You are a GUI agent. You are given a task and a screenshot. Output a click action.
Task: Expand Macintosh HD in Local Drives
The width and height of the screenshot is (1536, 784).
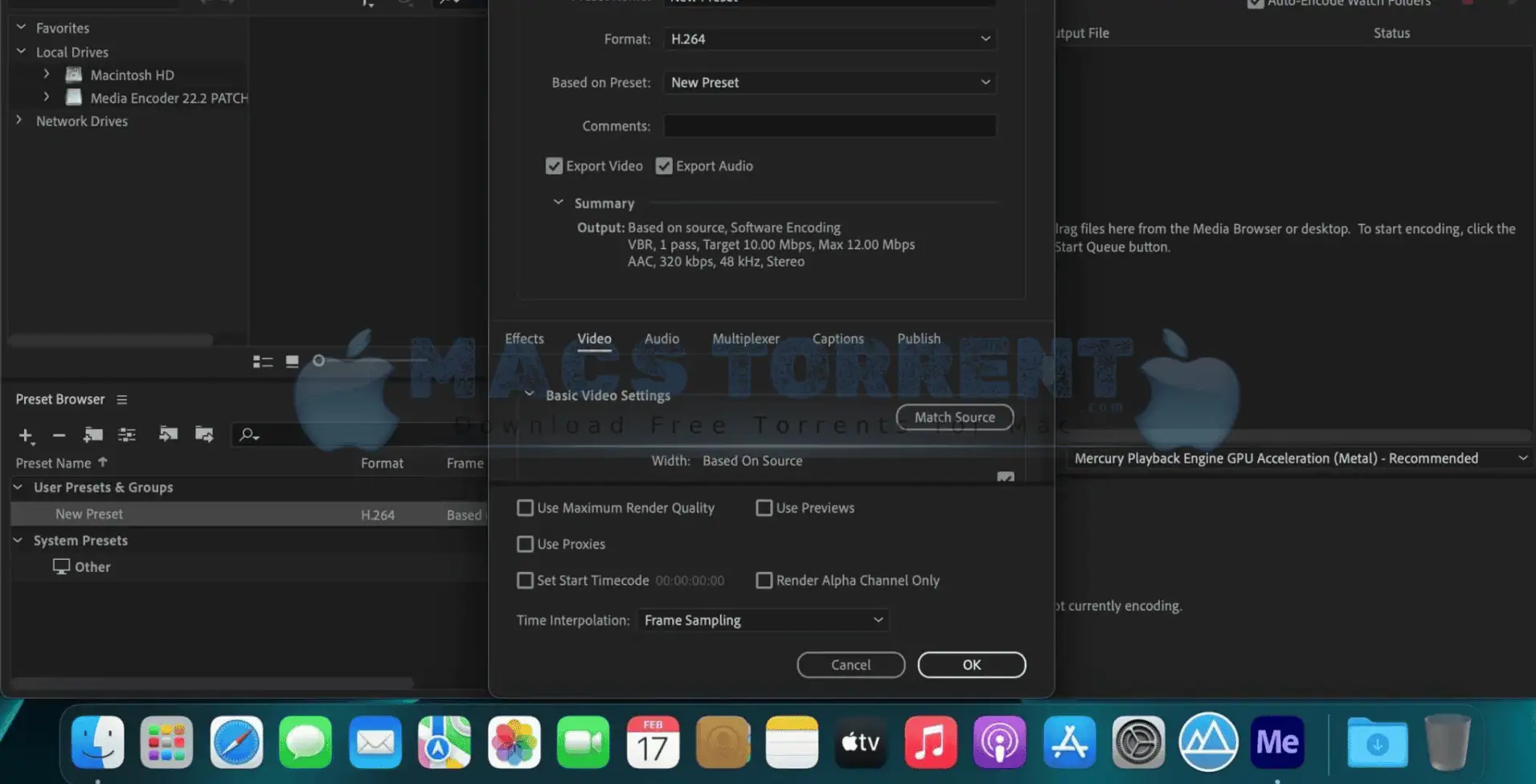(x=47, y=74)
